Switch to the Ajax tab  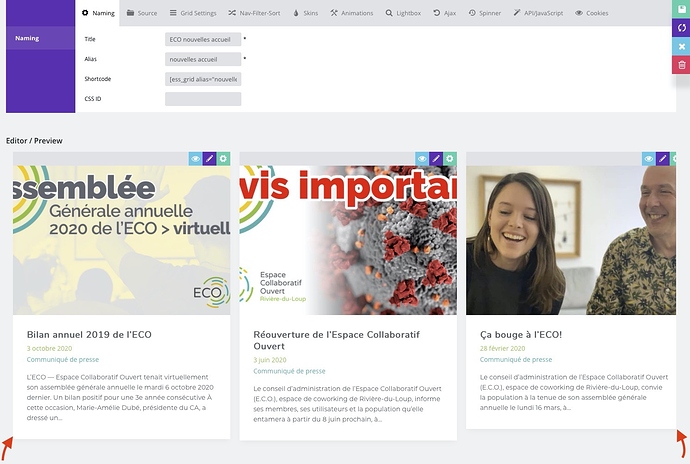click(444, 13)
